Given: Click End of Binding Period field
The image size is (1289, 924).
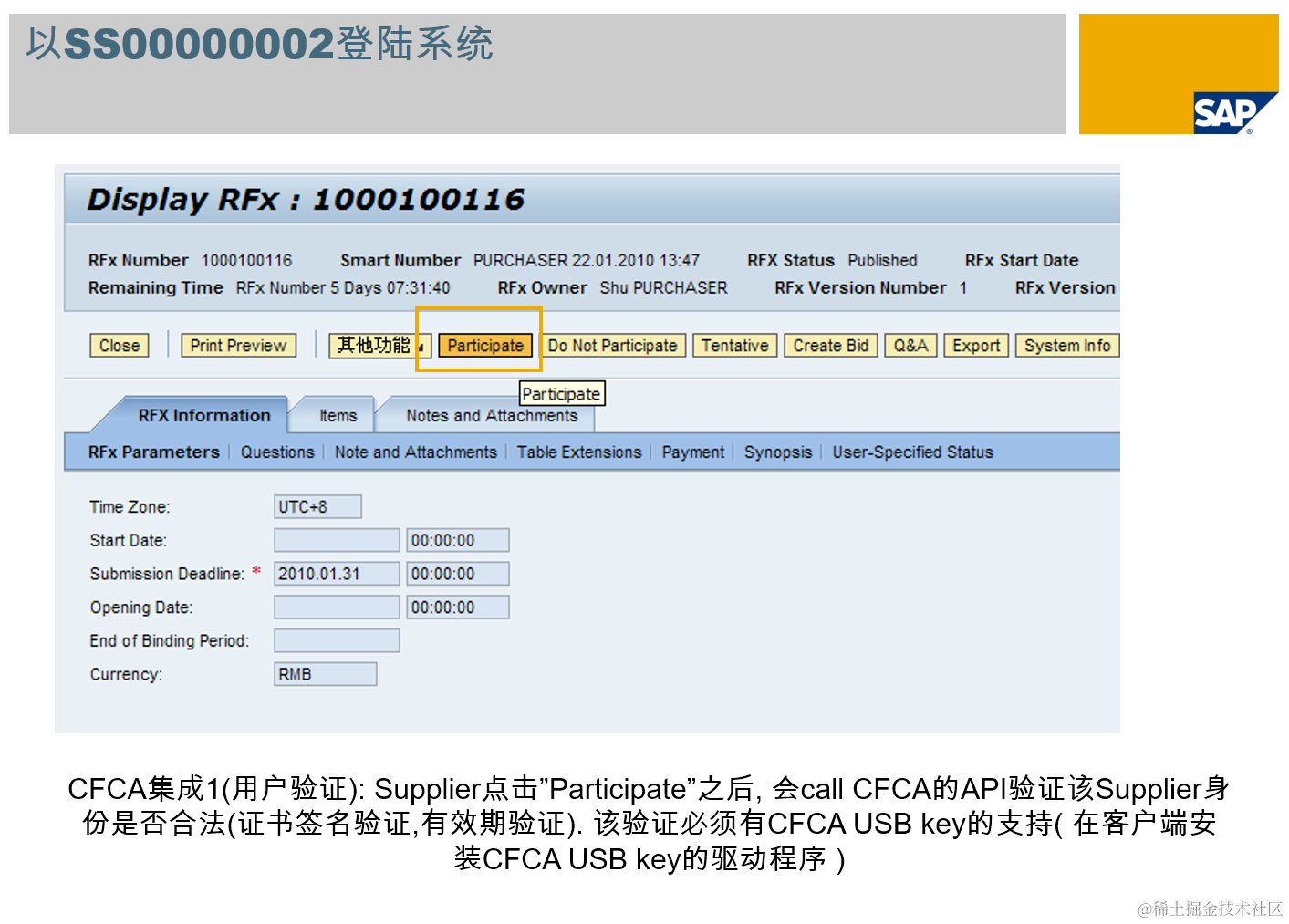Looking at the screenshot, I should (337, 640).
